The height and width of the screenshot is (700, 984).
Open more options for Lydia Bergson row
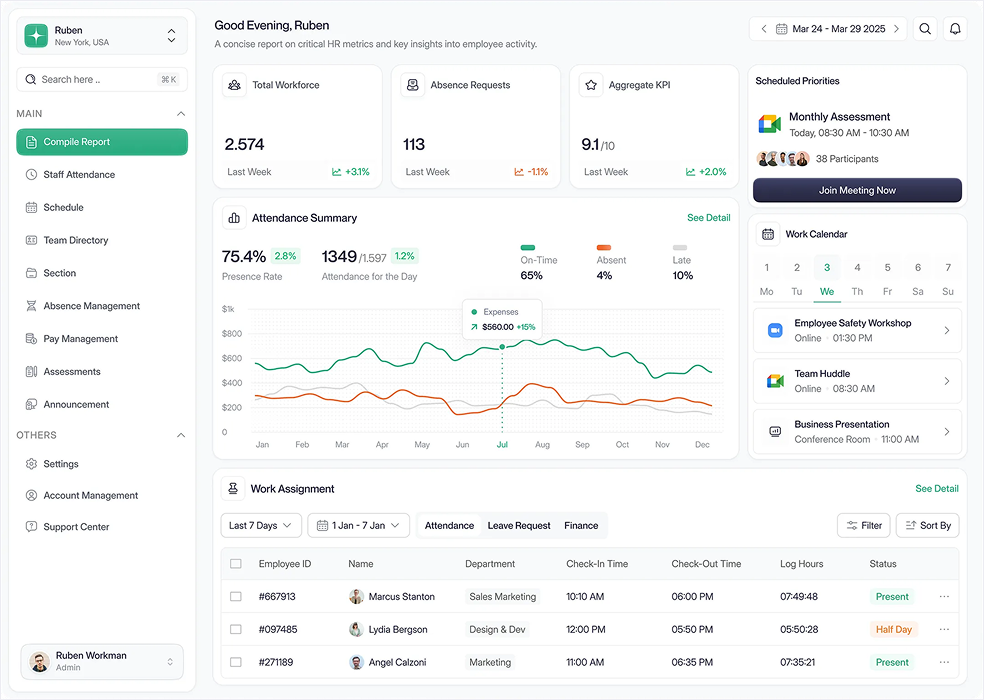(944, 629)
